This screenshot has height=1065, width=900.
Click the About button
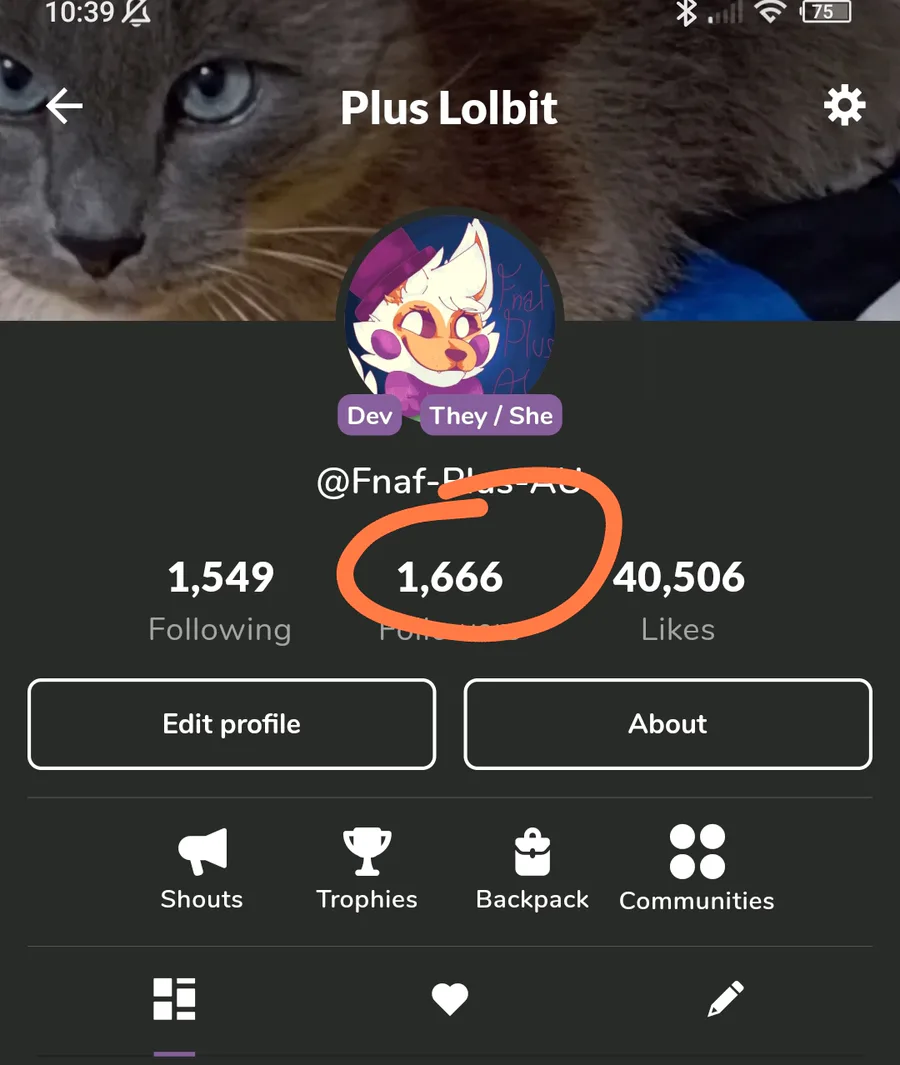click(x=668, y=724)
